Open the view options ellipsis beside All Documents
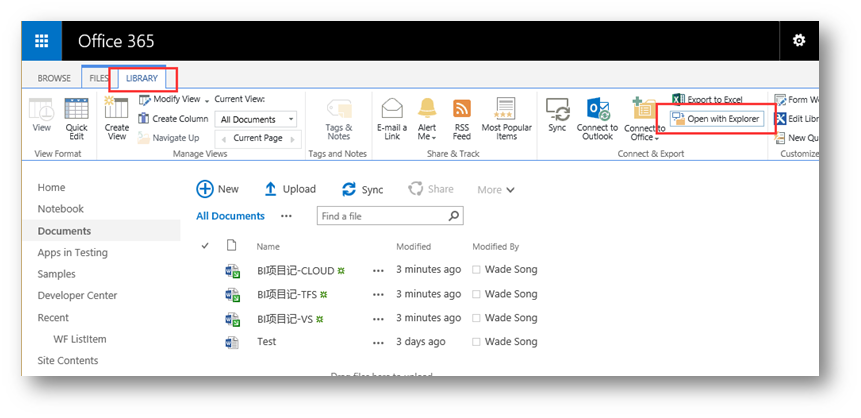 pos(286,216)
